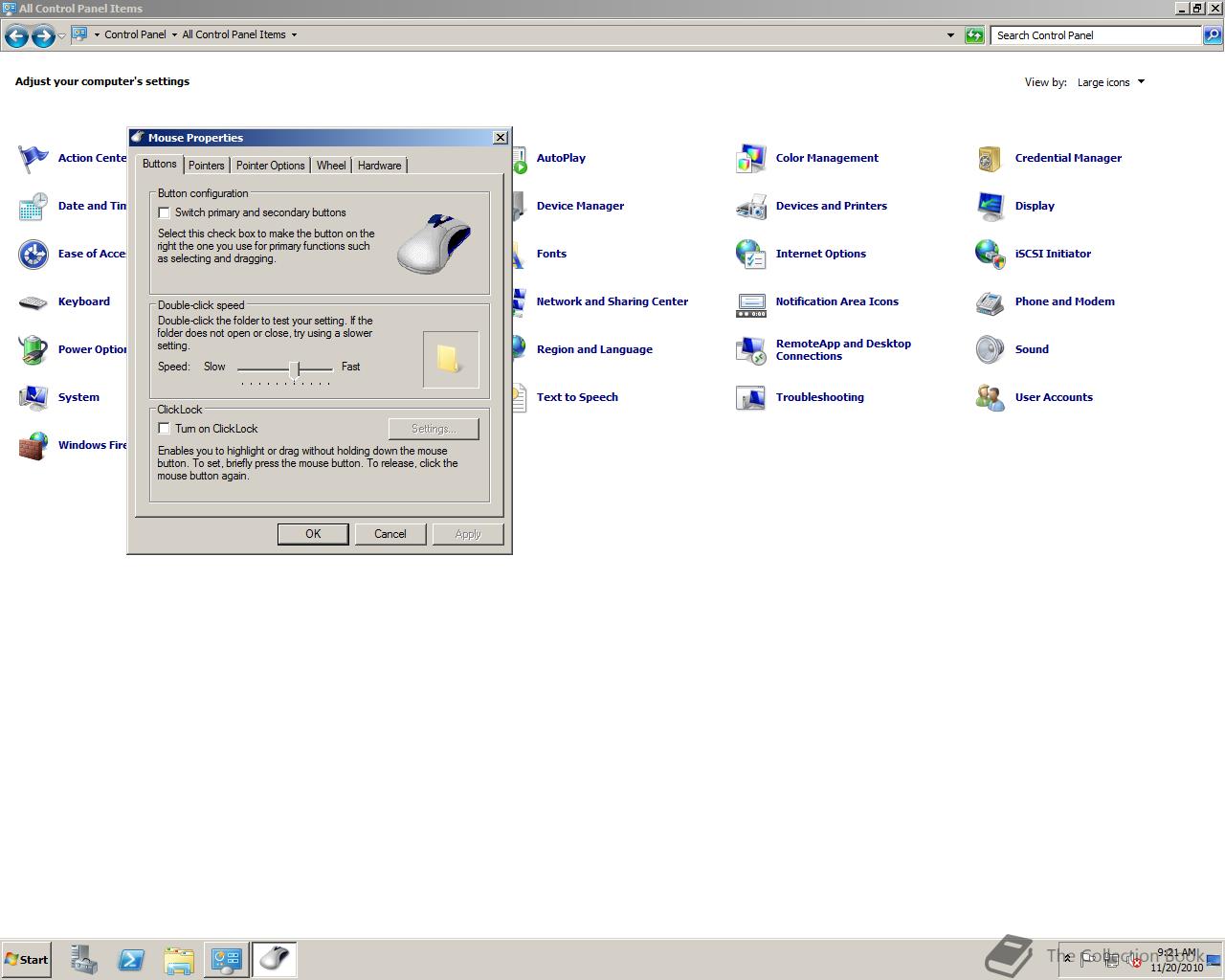Check Turn on ClickLock
This screenshot has width=1225, height=980.
[x=164, y=429]
